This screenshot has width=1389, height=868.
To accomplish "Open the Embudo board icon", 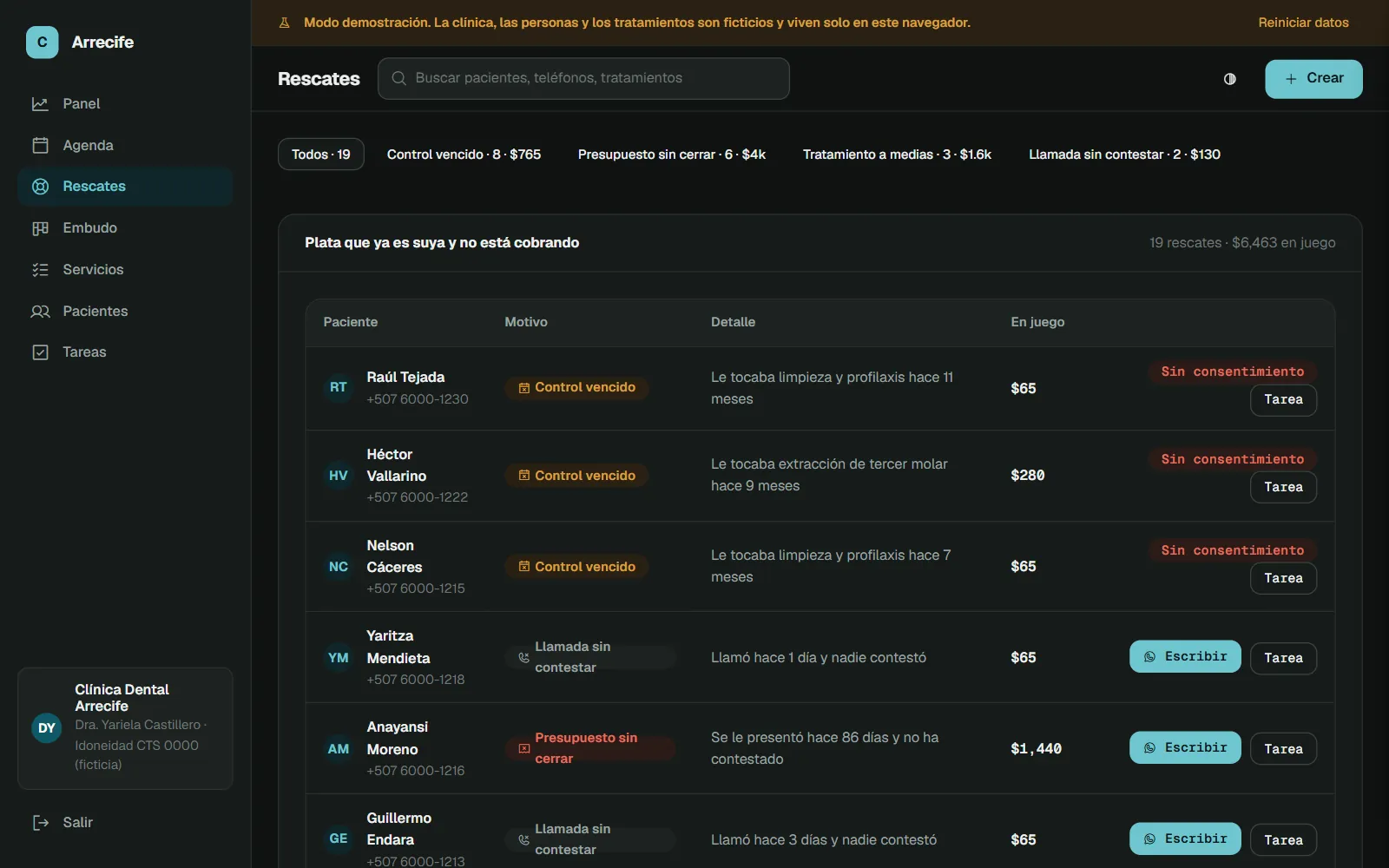I will tap(40, 228).
